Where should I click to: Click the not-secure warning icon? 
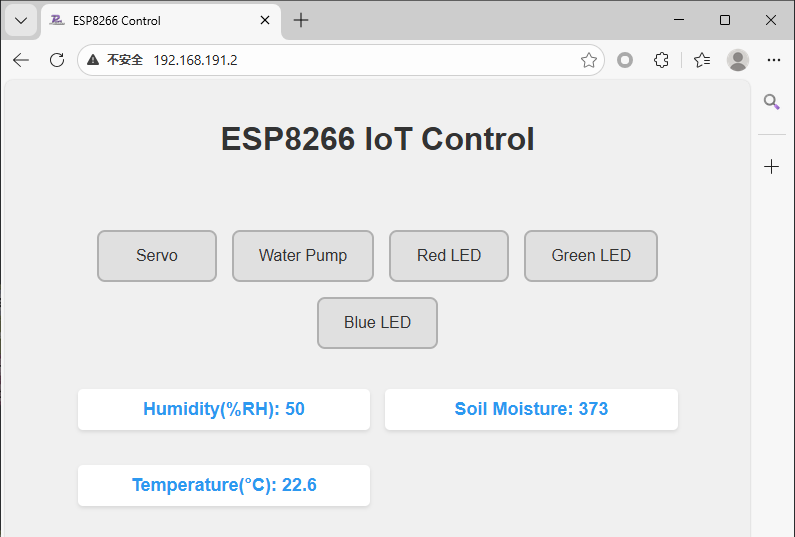click(x=93, y=60)
